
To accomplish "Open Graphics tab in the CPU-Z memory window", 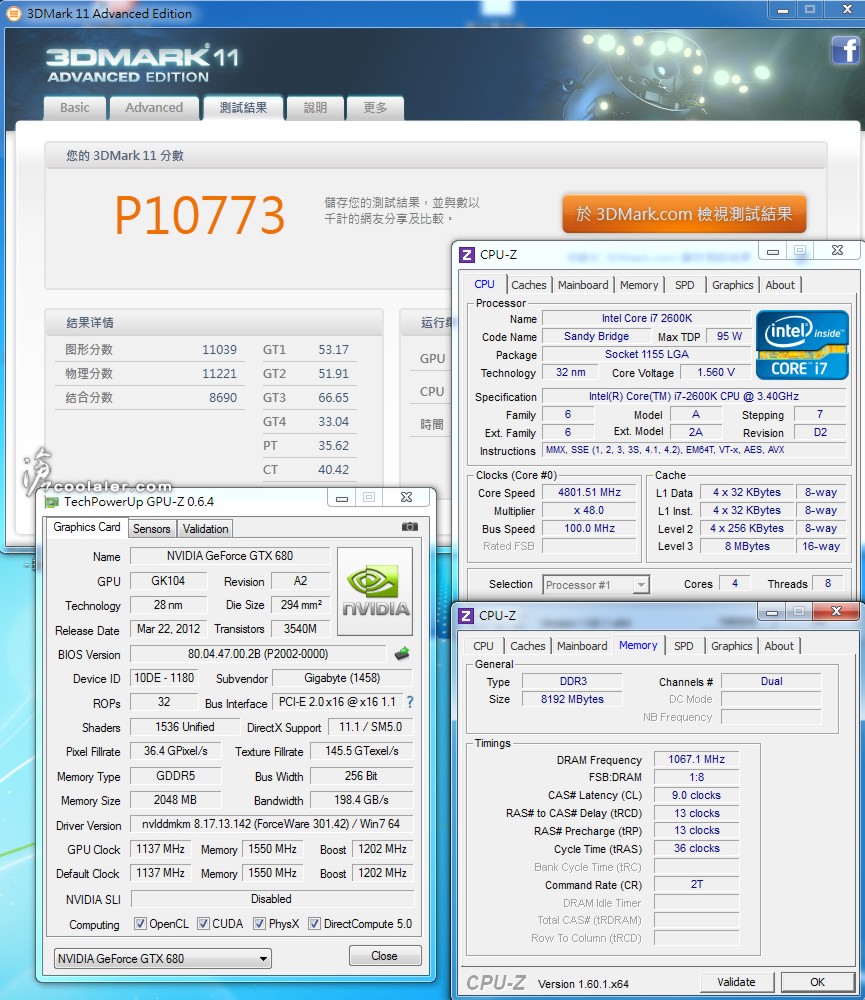I will pyautogui.click(x=731, y=646).
